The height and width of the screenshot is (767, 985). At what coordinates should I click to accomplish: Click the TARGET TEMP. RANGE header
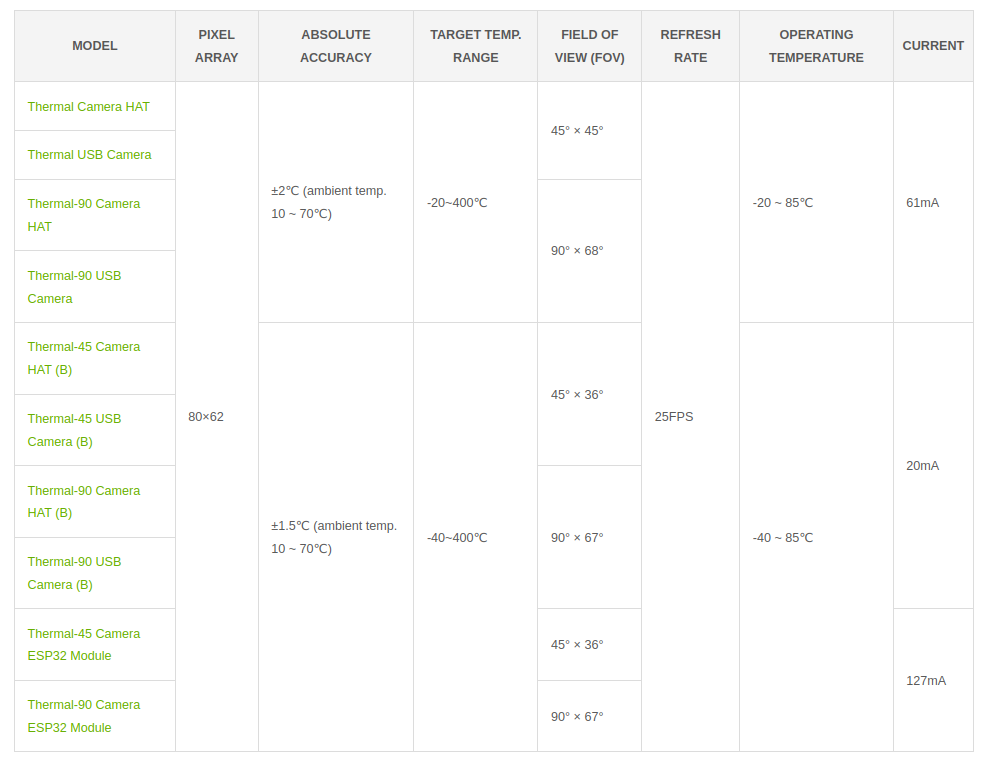tap(476, 46)
